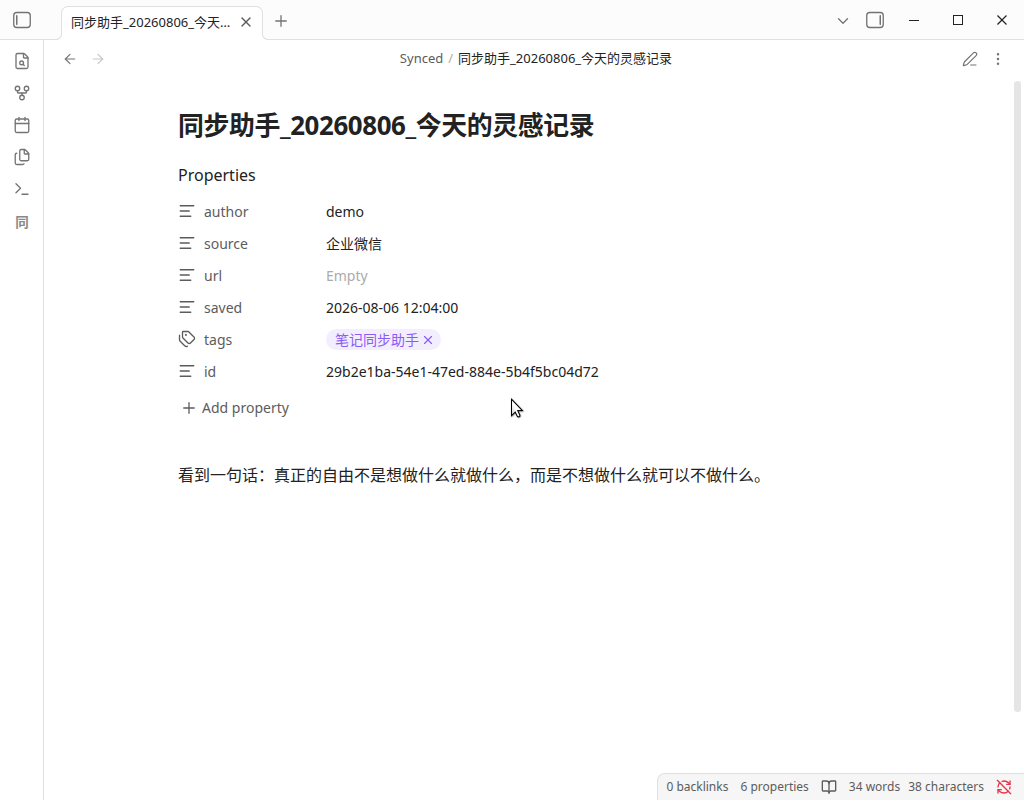Open graph view from ribbon

[22, 93]
